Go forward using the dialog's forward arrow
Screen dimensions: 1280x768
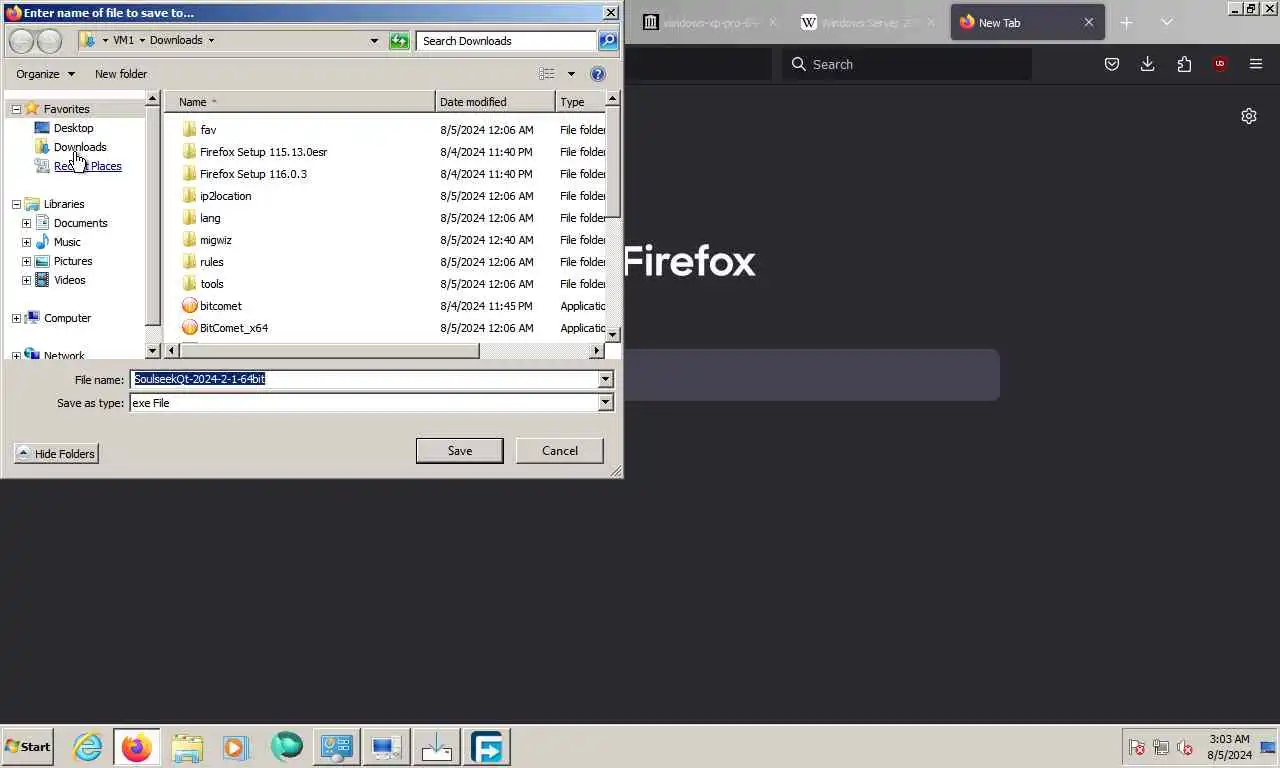point(49,41)
